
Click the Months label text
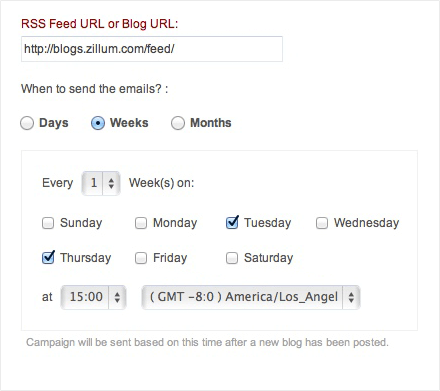coord(211,123)
